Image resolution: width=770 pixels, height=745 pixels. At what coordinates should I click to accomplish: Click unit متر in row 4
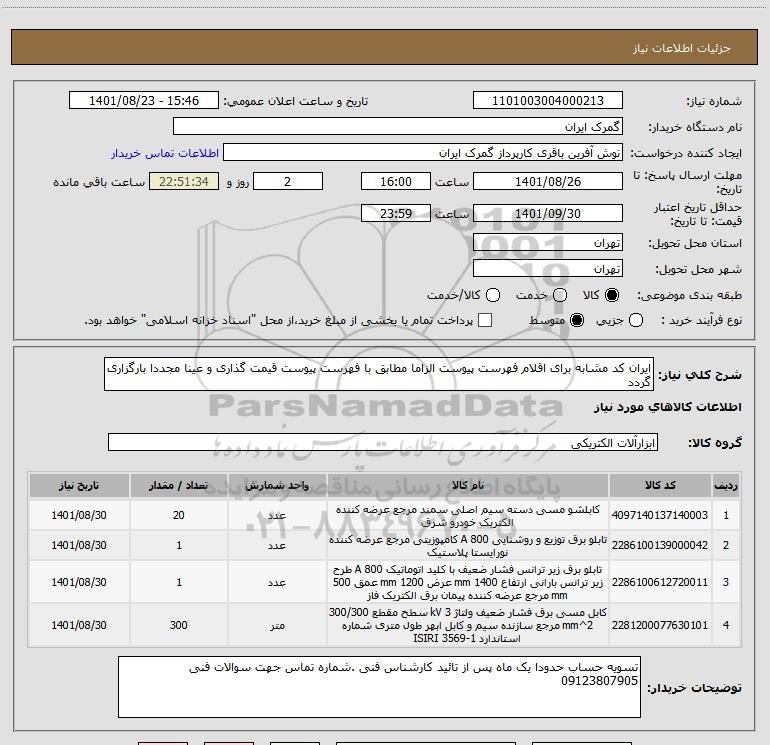tap(277, 625)
